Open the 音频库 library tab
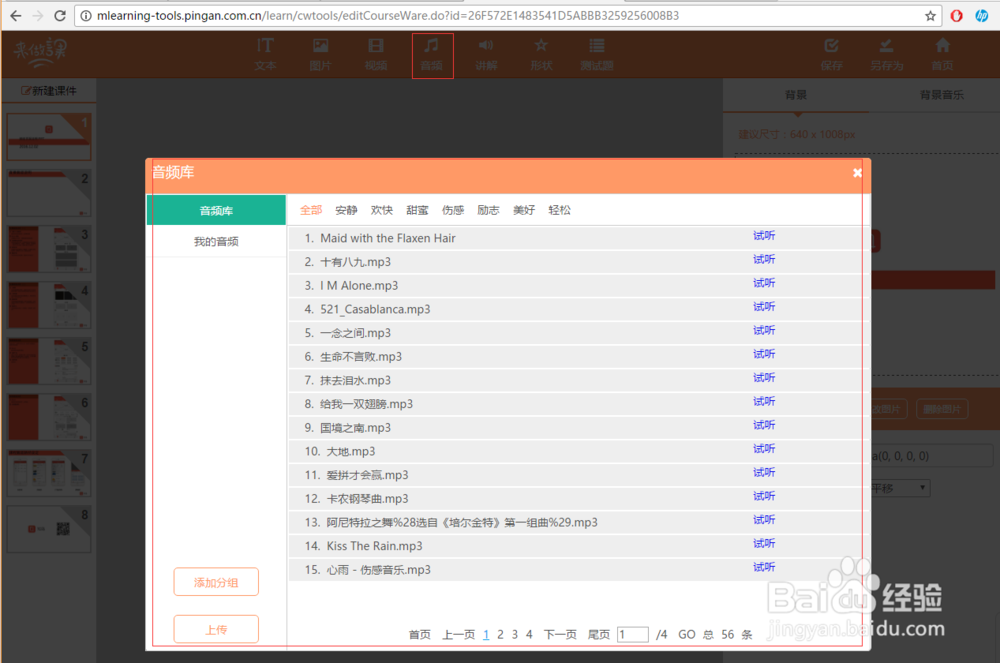The height and width of the screenshot is (663, 1000). pyautogui.click(x=216, y=210)
